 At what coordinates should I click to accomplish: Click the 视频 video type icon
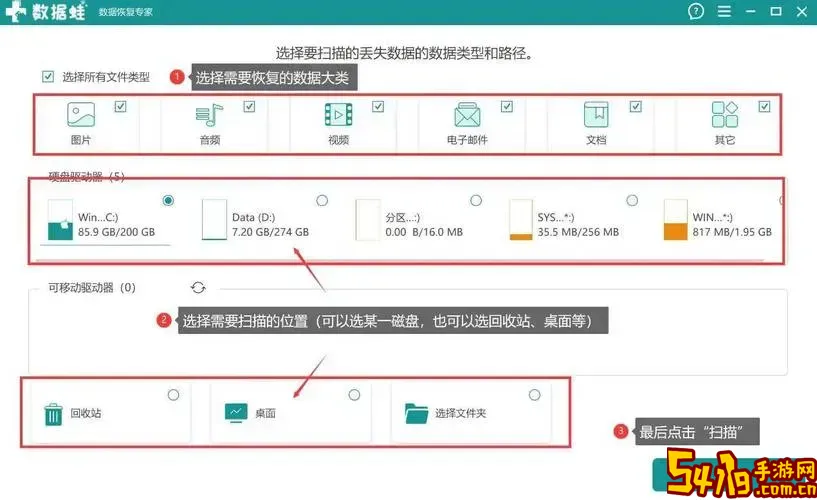click(339, 115)
